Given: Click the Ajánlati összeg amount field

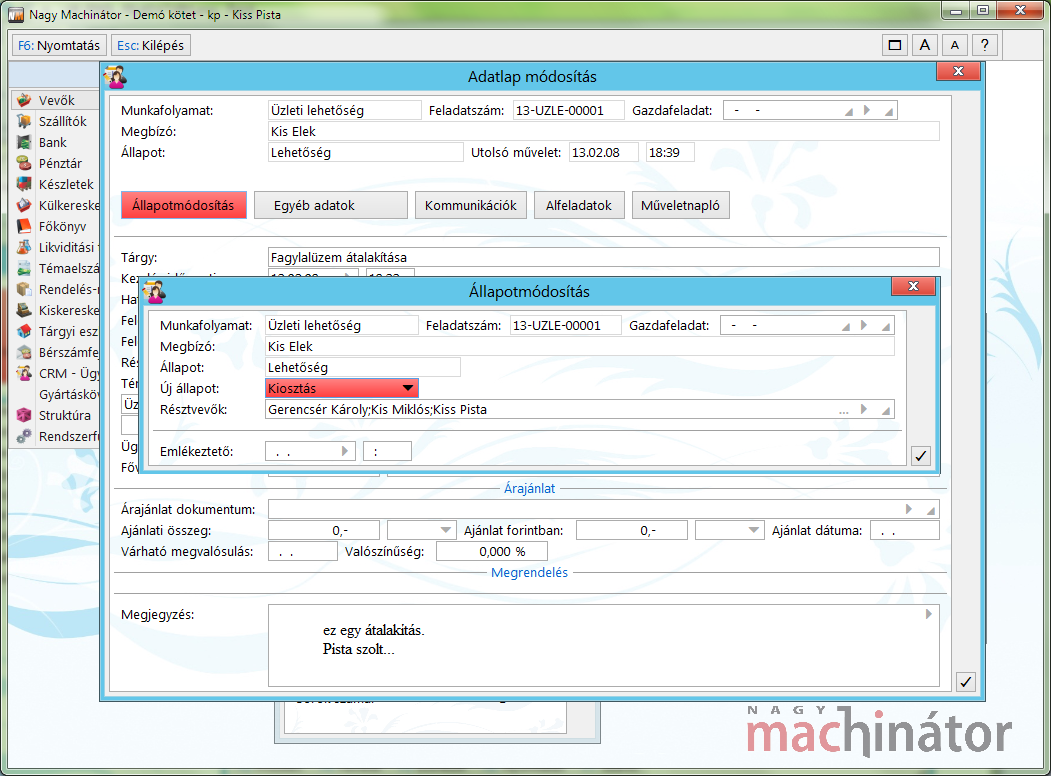Looking at the screenshot, I should click(x=324, y=530).
